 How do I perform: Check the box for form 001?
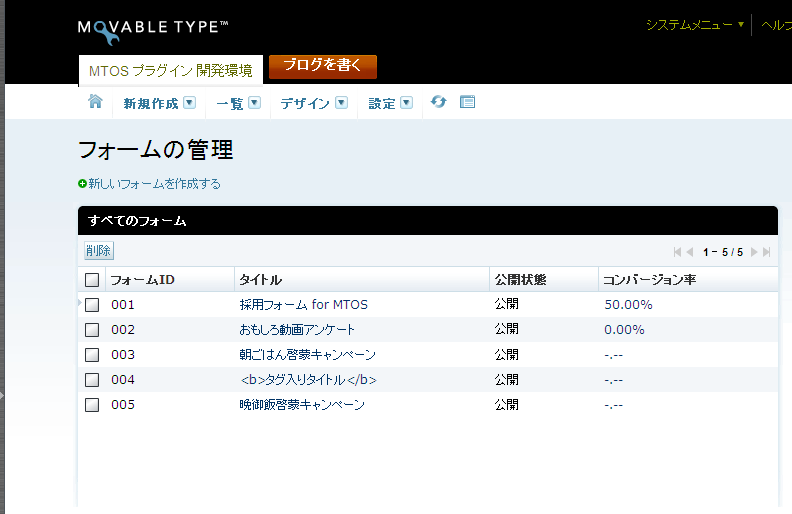(92, 305)
